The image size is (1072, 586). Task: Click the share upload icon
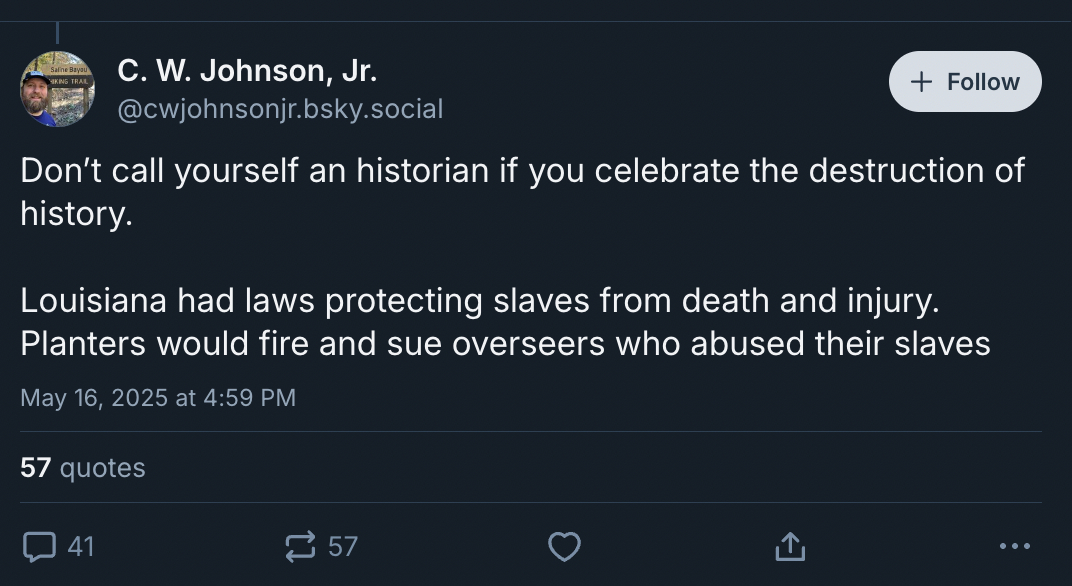pos(790,546)
